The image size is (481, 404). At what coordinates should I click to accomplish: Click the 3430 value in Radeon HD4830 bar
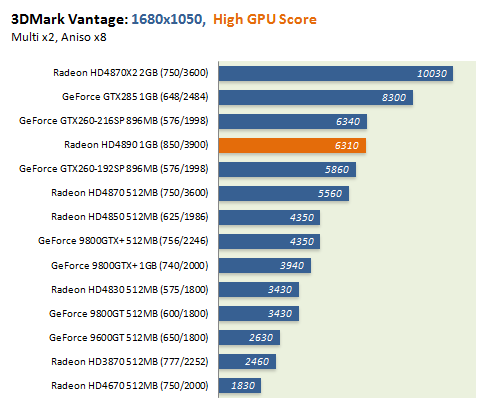(x=280, y=290)
